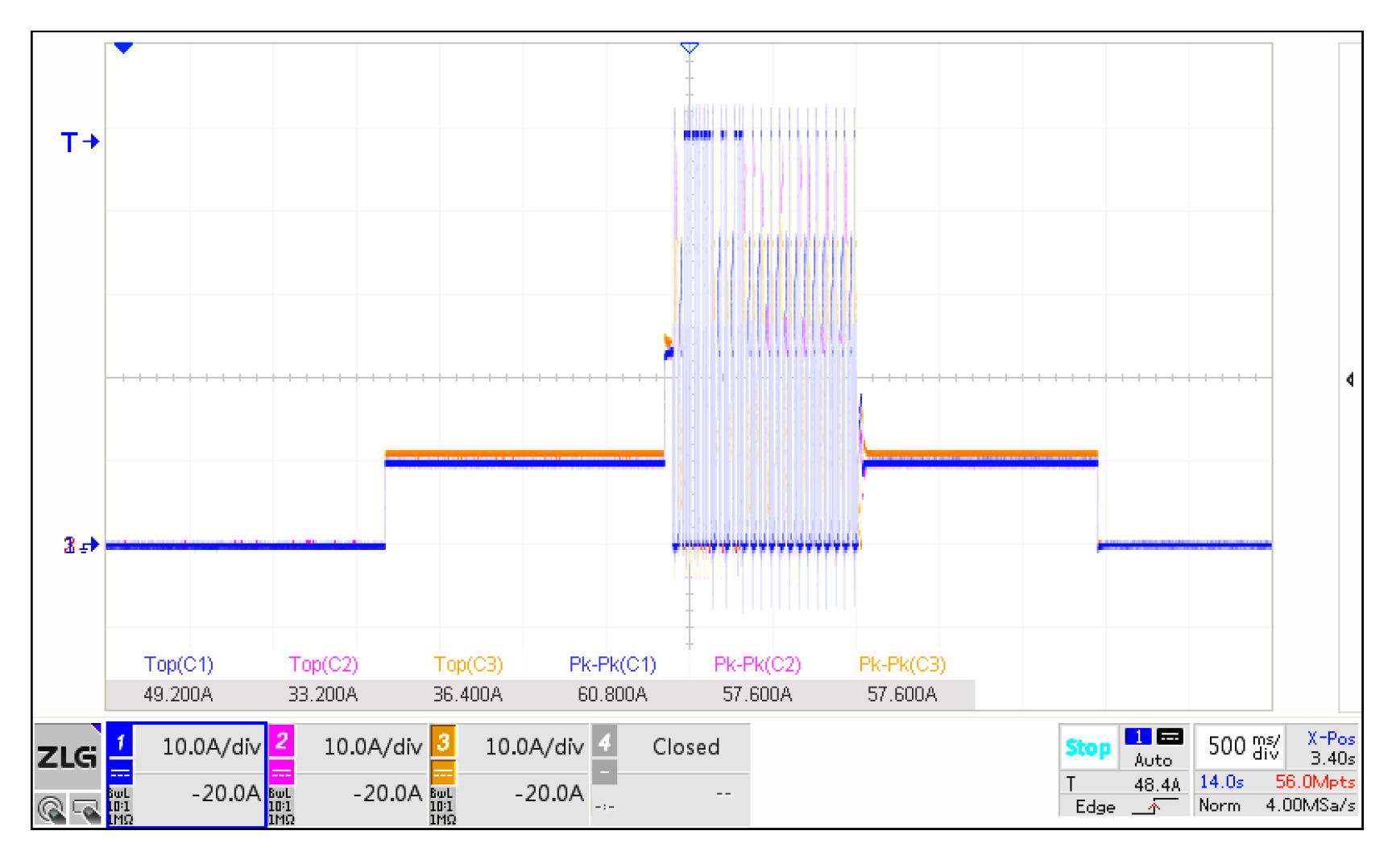Click channel 1 BwL 10:1 1MΩ probe info

[120, 806]
